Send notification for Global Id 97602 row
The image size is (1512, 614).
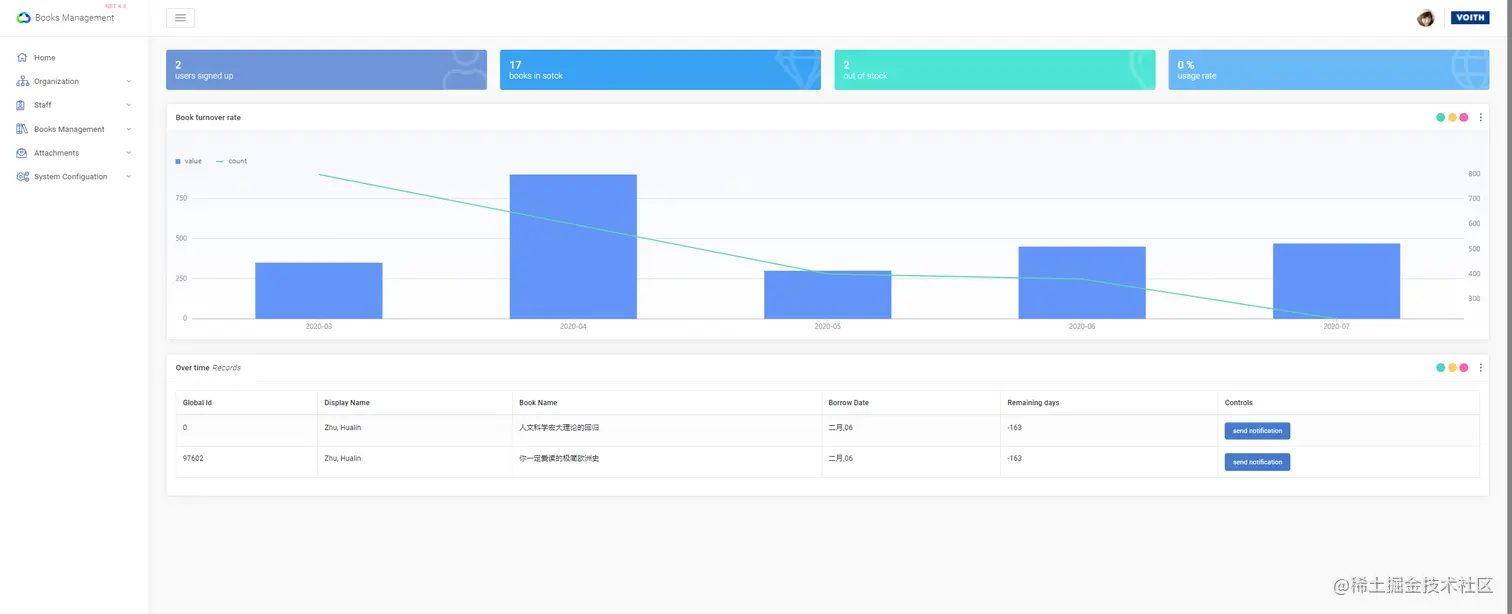1257,462
